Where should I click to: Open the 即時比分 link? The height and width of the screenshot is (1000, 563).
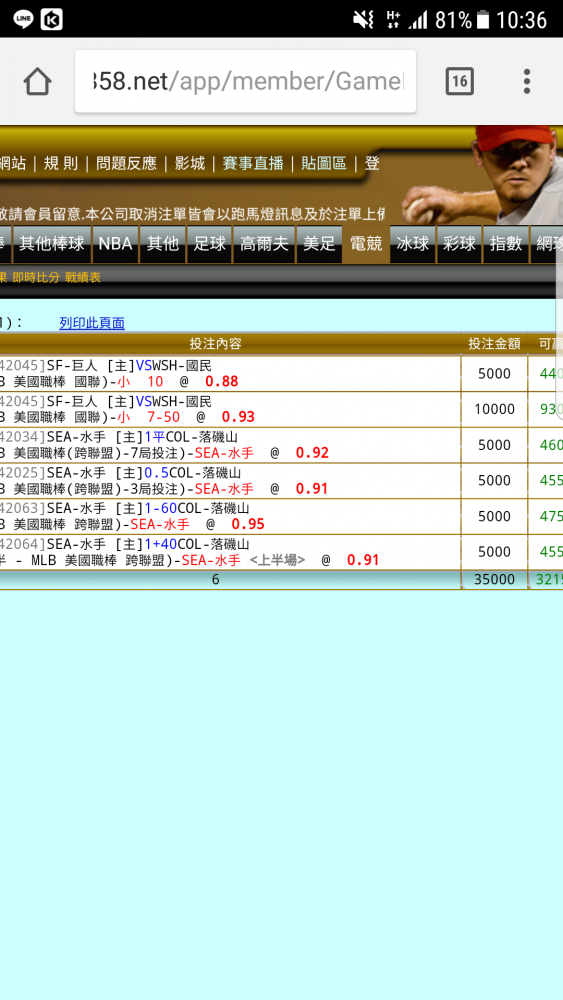36,277
